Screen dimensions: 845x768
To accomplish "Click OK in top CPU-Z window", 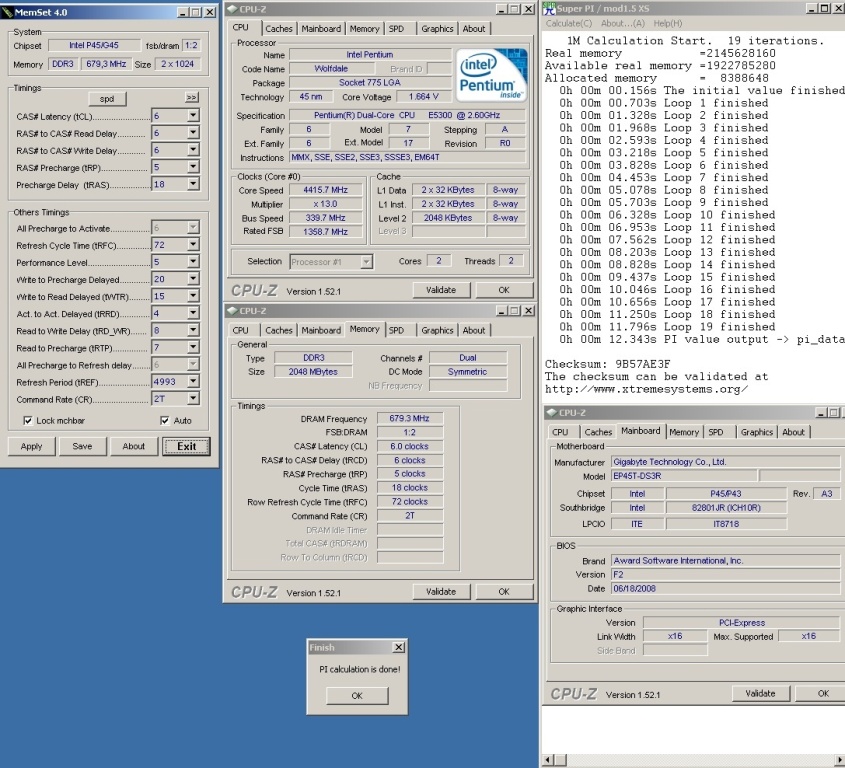I will click(504, 290).
